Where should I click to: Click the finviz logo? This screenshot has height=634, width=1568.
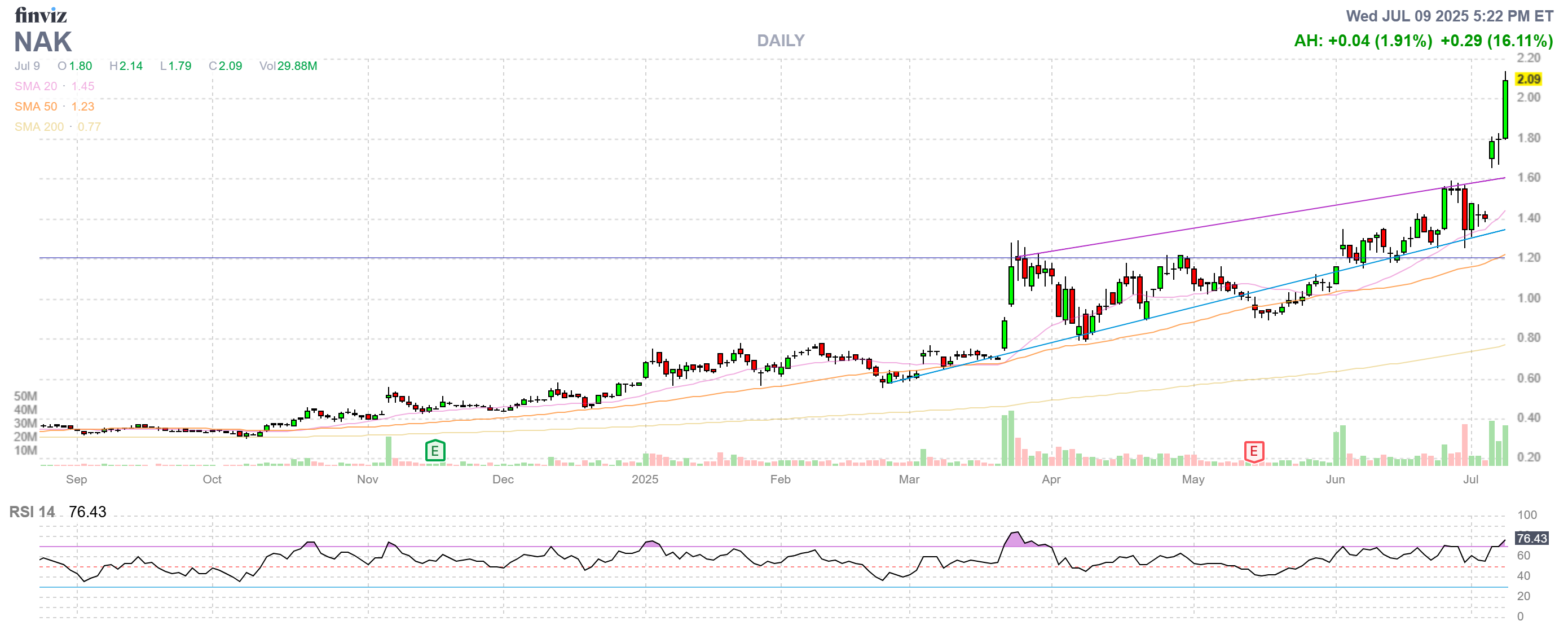(40, 15)
